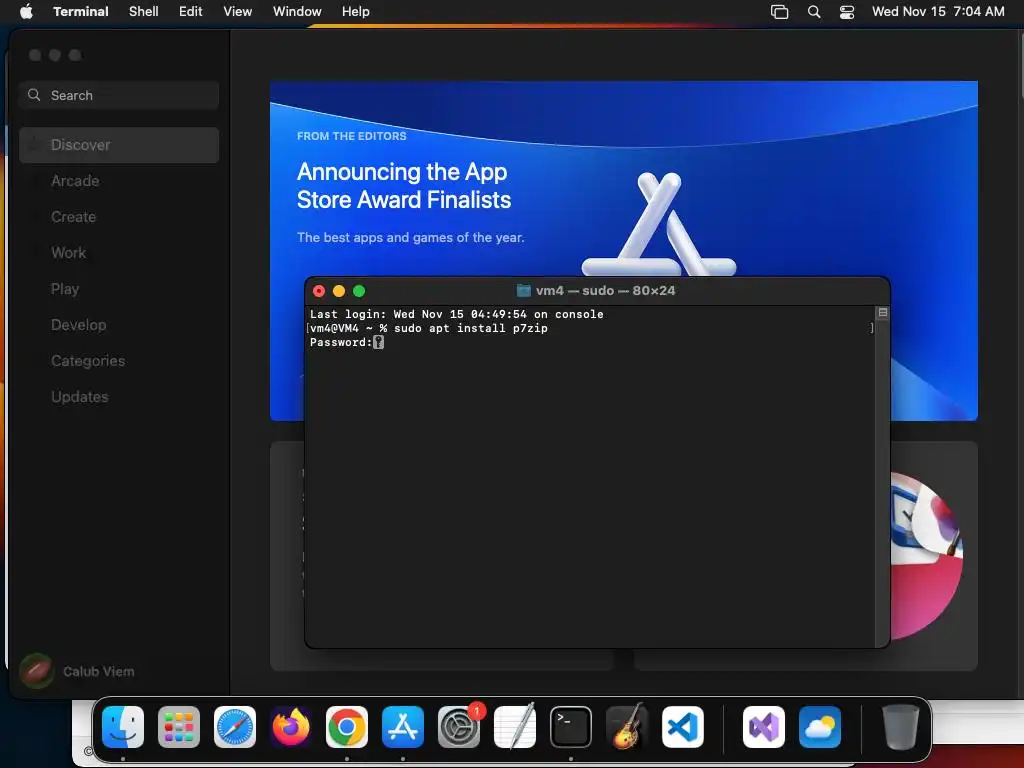This screenshot has height=768, width=1024.
Task: Click the App Store Dock icon
Action: (403, 727)
